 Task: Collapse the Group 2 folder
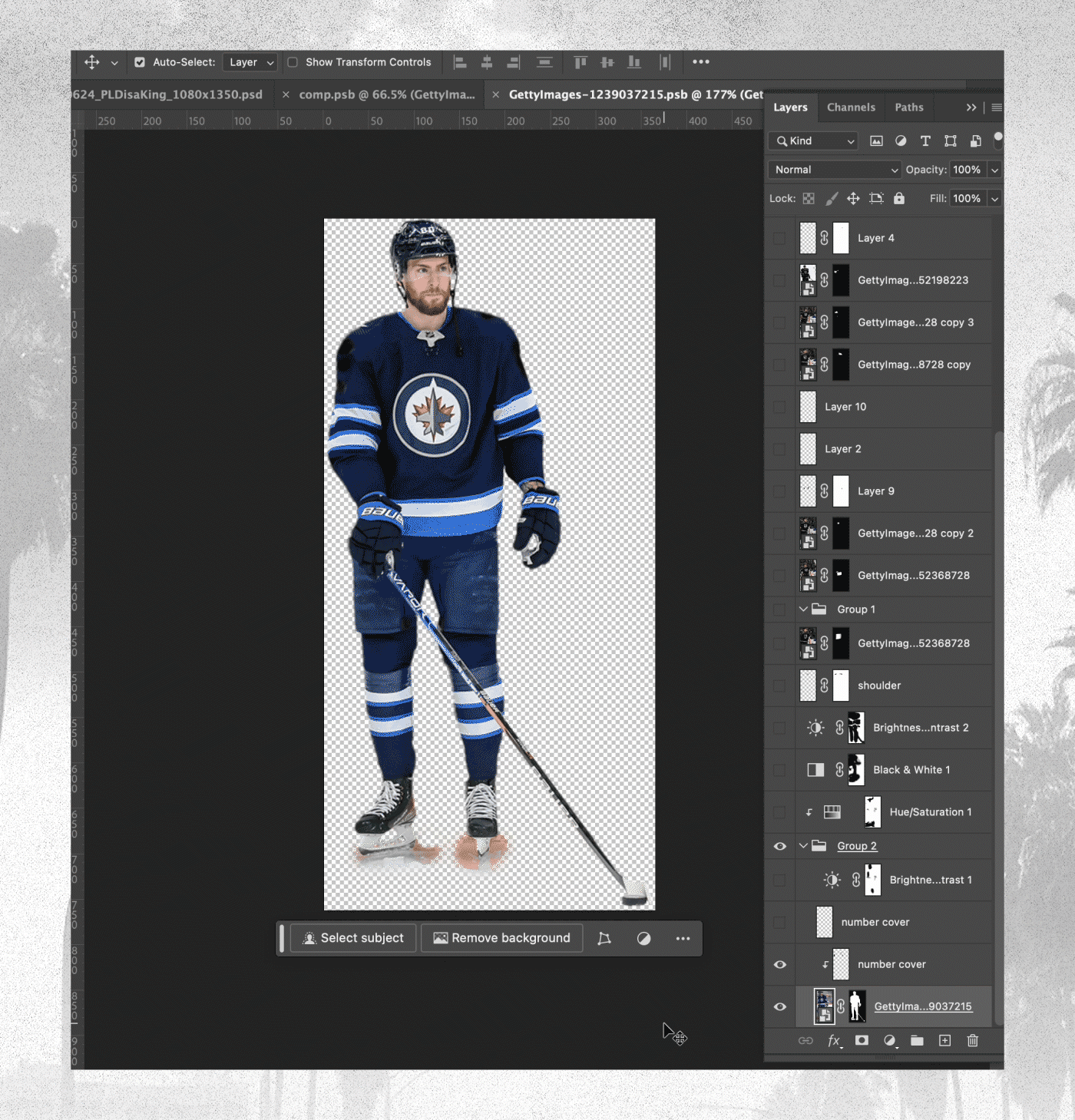(803, 846)
